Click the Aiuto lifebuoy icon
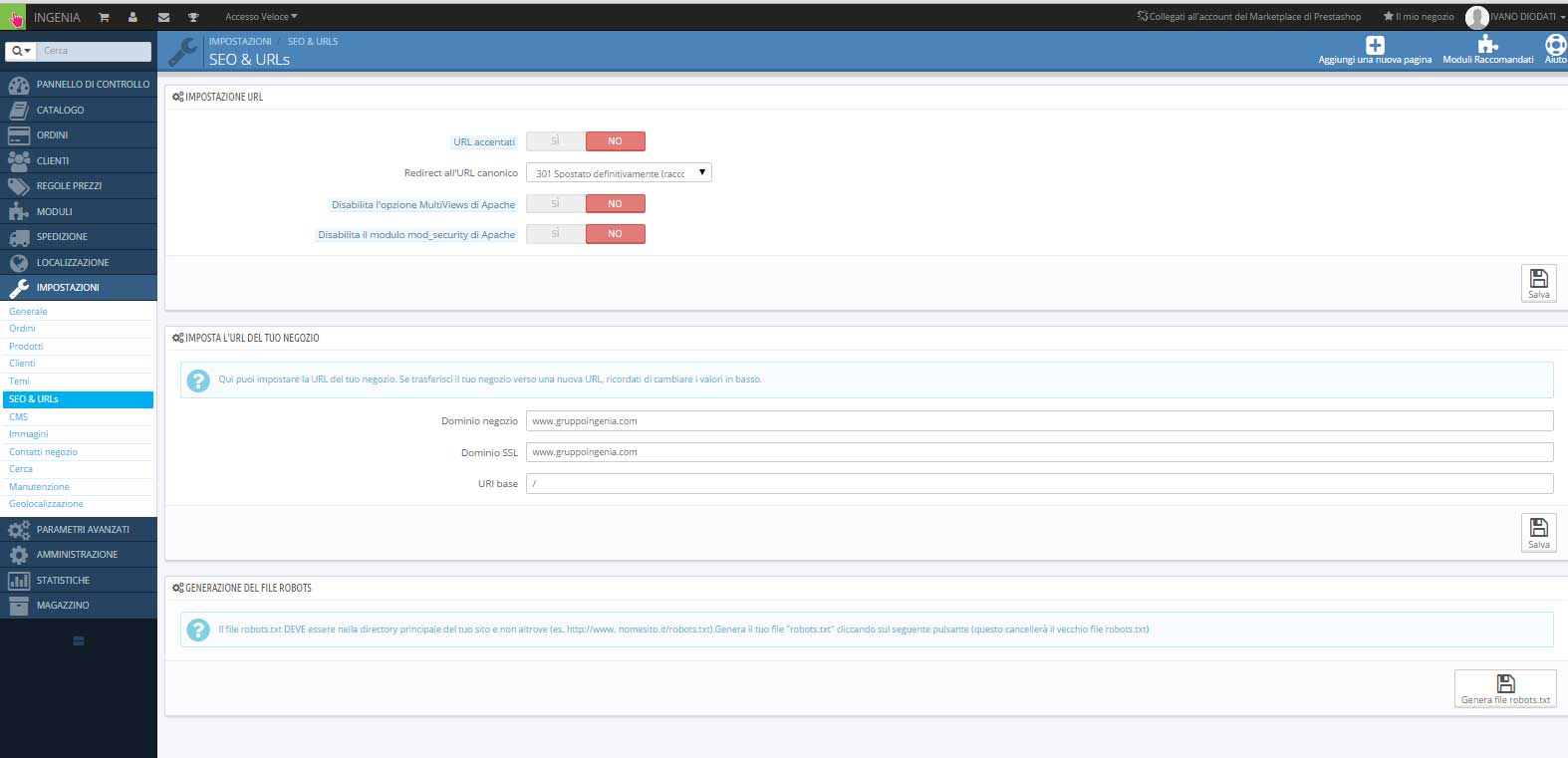The image size is (1568, 758). pyautogui.click(x=1555, y=45)
